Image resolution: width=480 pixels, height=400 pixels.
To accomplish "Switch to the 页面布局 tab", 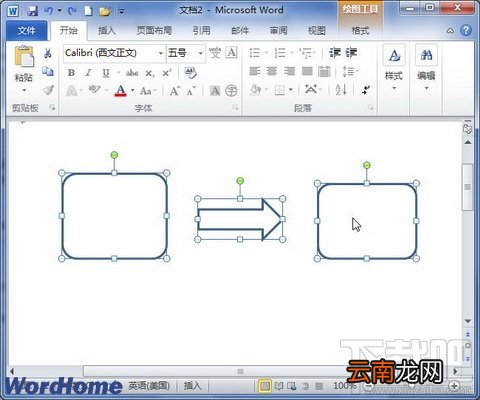I will pyautogui.click(x=154, y=31).
